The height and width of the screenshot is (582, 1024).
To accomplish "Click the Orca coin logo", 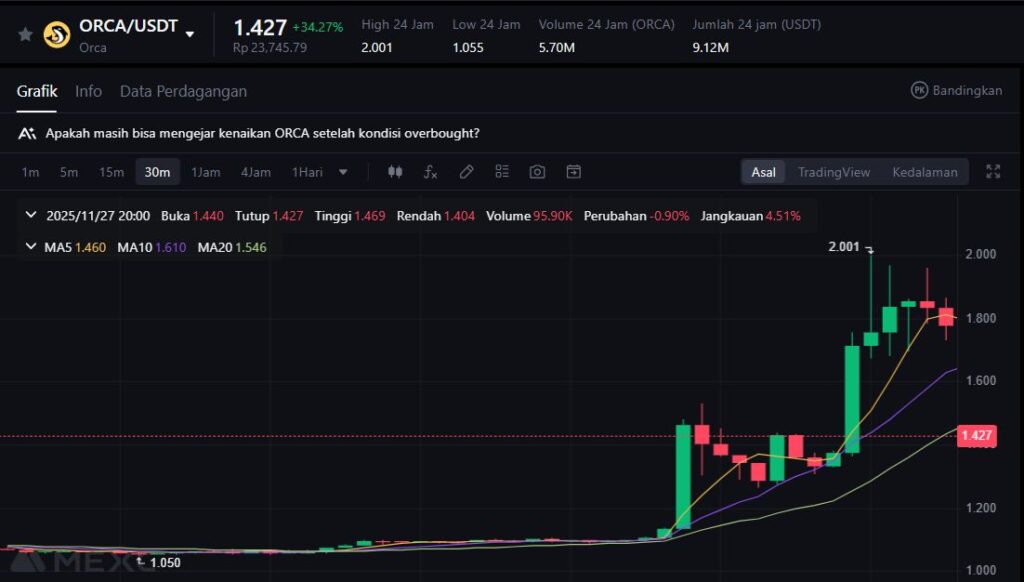I will [x=57, y=34].
